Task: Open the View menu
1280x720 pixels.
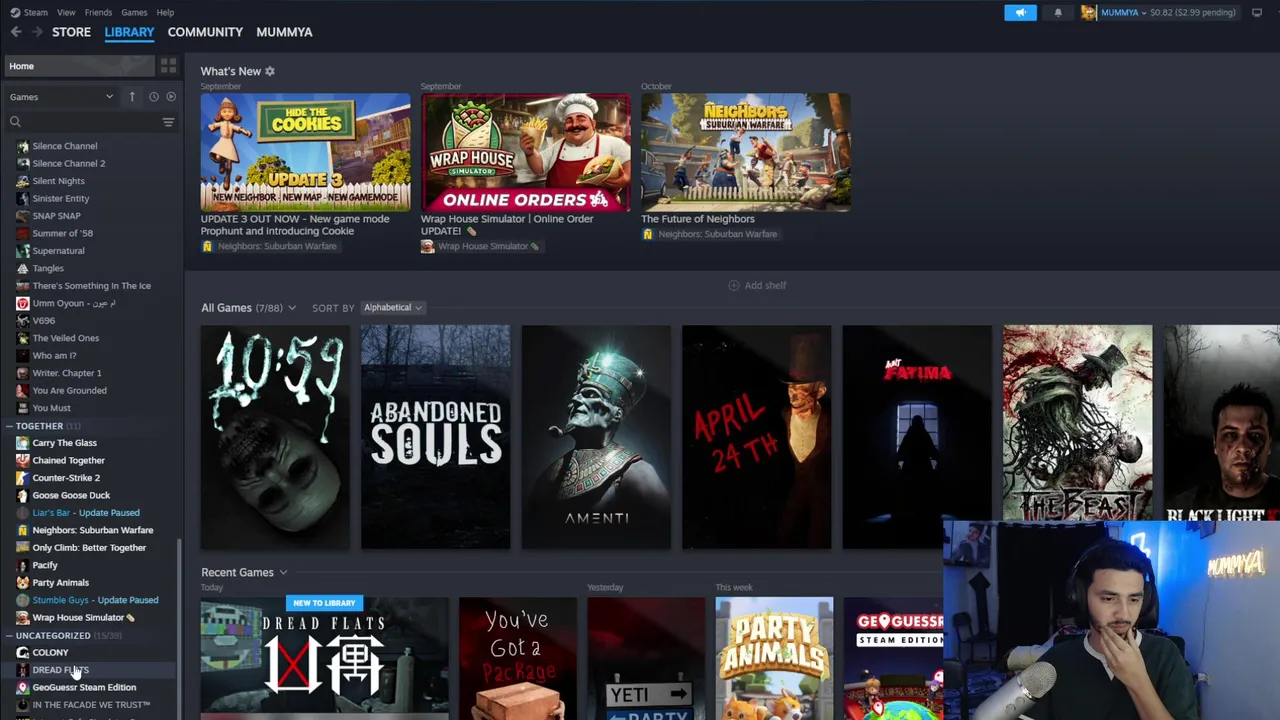Action: [x=66, y=12]
